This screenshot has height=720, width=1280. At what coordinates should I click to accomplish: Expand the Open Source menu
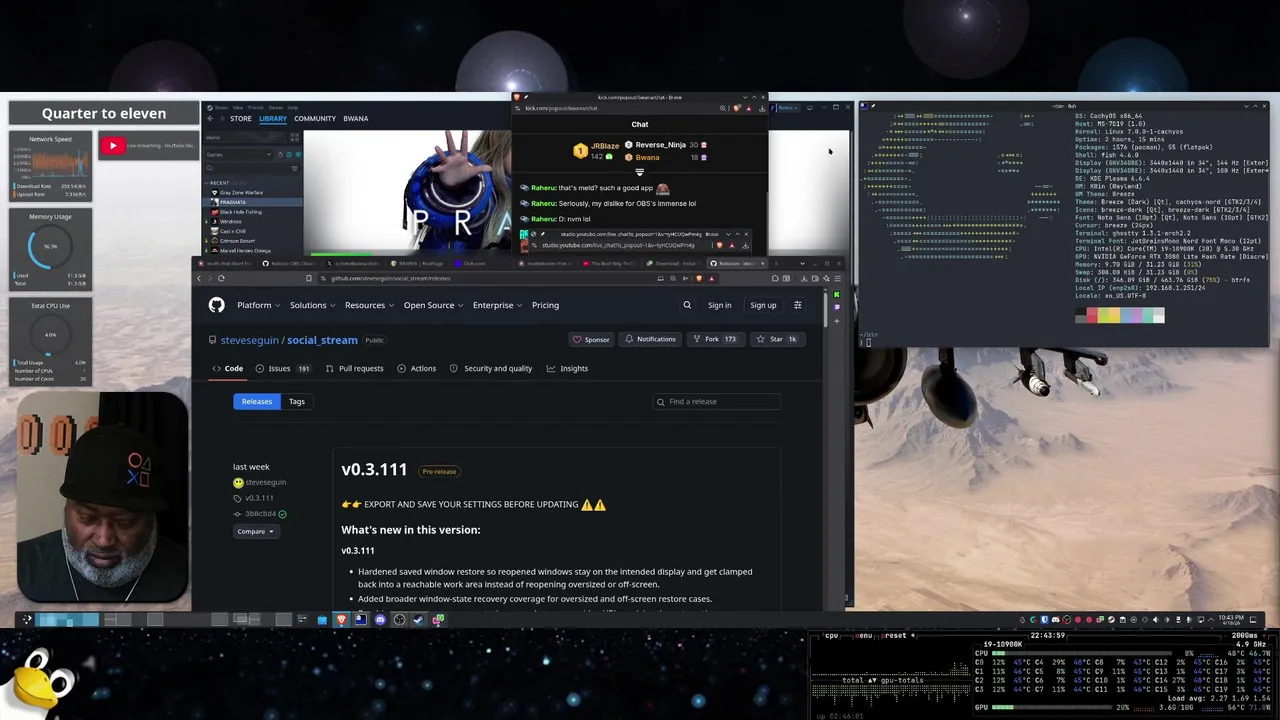point(433,305)
